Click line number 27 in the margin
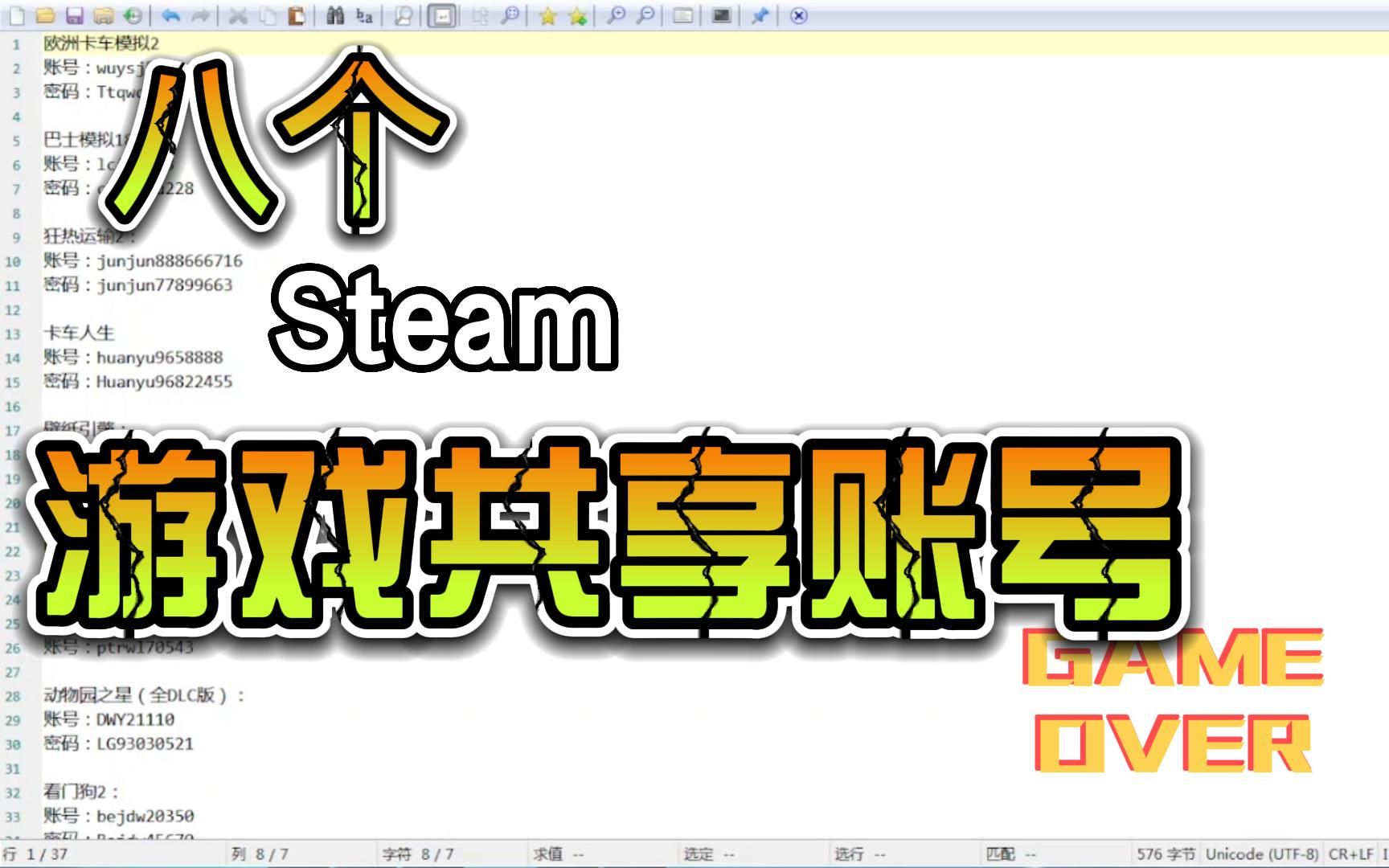The image size is (1389, 868). 13,672
